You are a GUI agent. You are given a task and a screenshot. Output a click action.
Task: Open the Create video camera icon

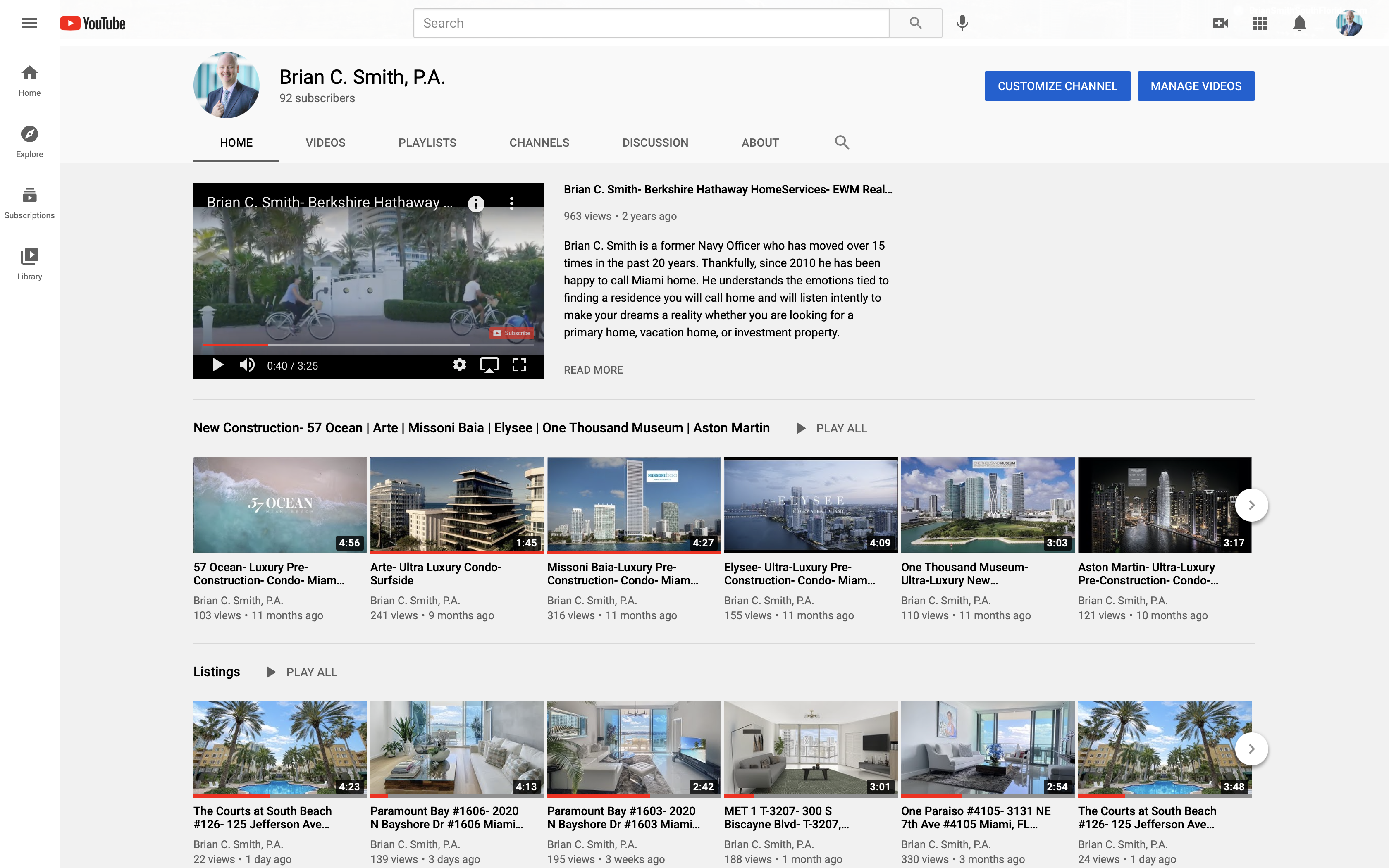(1220, 23)
